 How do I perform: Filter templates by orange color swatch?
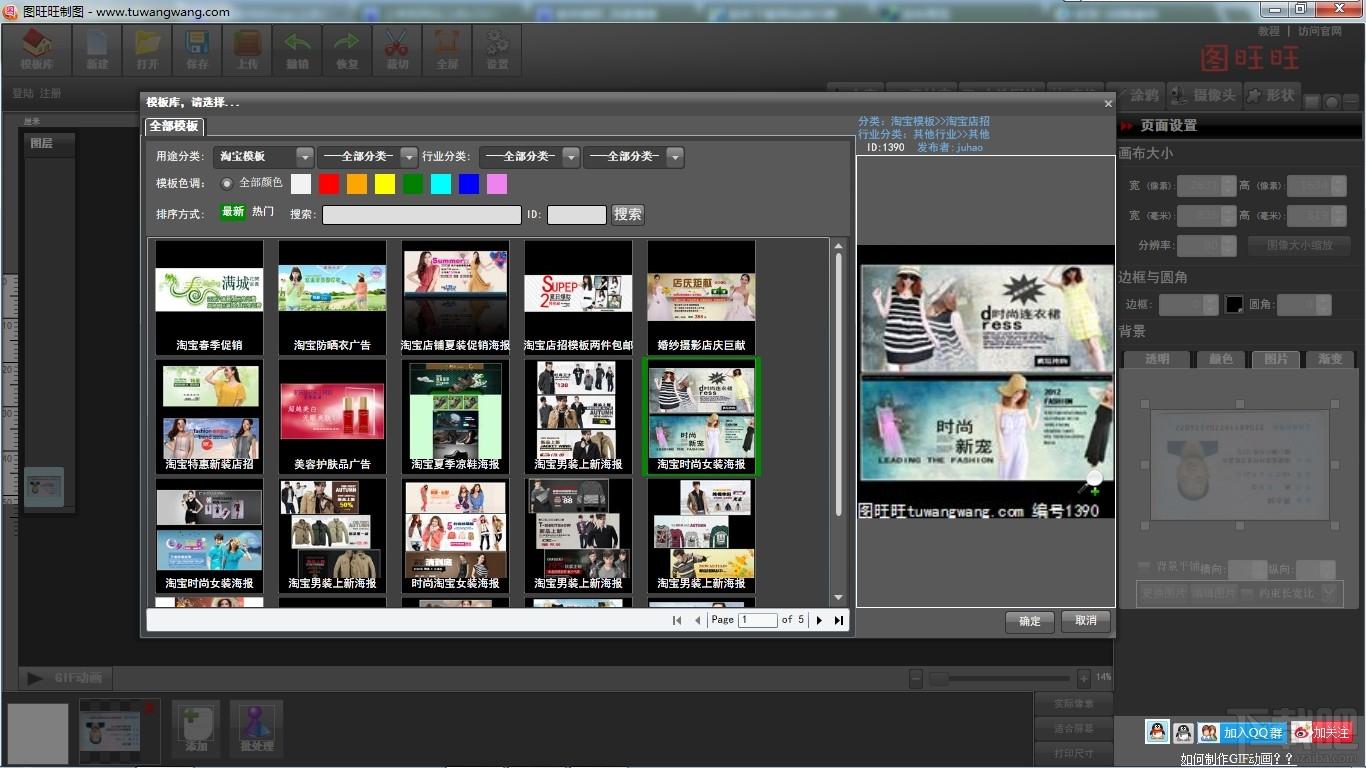tap(357, 184)
